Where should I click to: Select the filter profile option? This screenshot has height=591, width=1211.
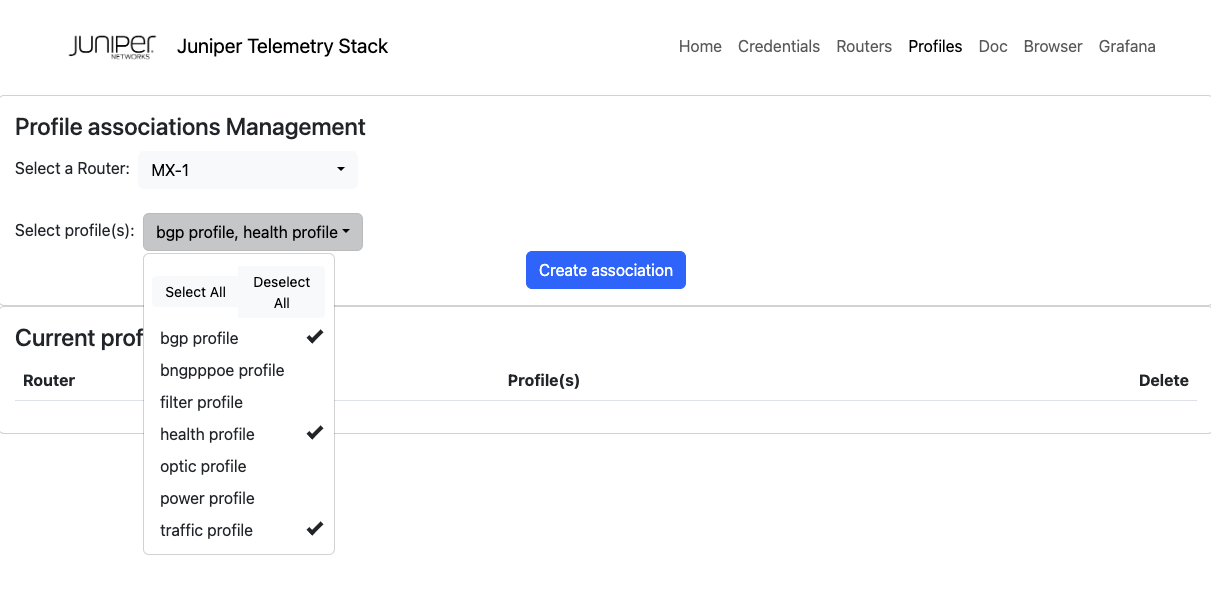pos(238,402)
